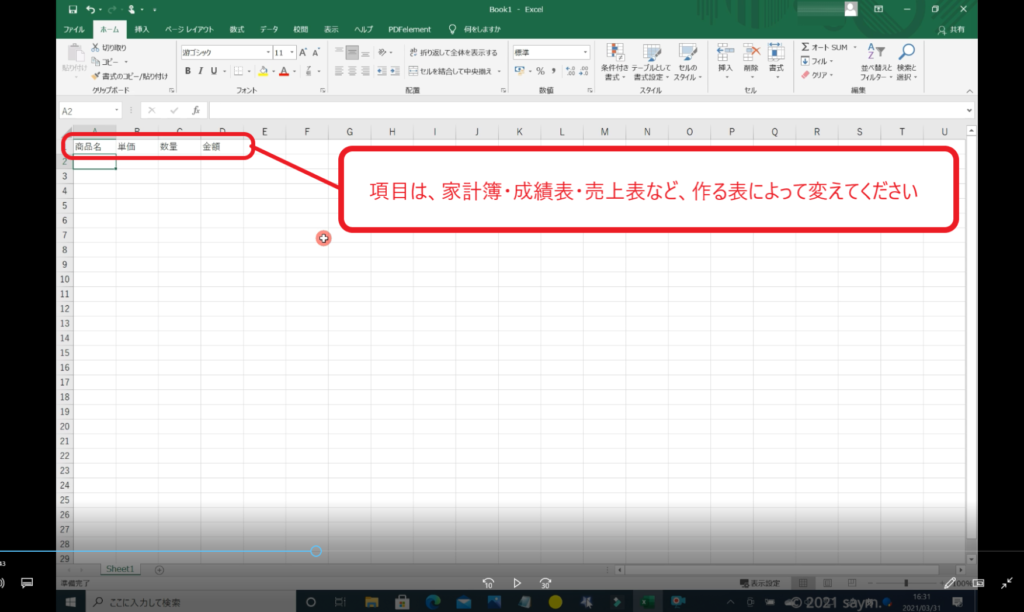Open the number format (標準) dropdown

click(x=585, y=52)
